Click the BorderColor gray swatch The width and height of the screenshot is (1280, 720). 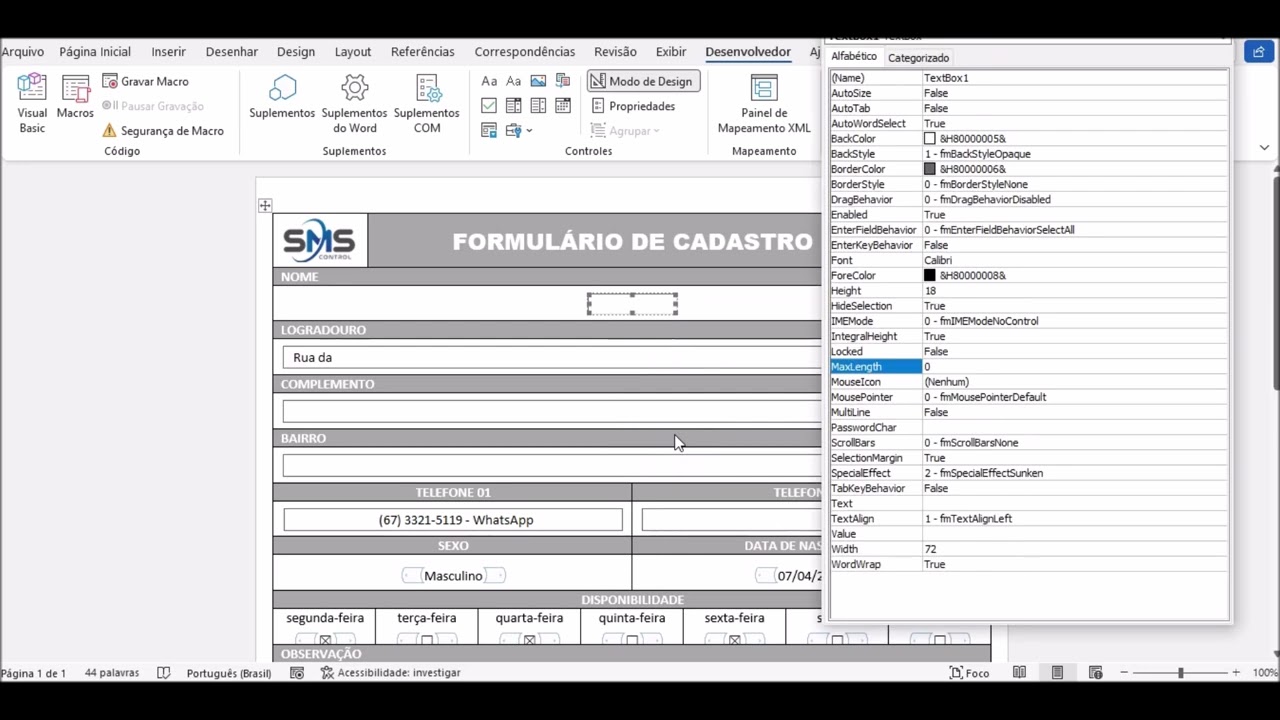click(x=929, y=169)
